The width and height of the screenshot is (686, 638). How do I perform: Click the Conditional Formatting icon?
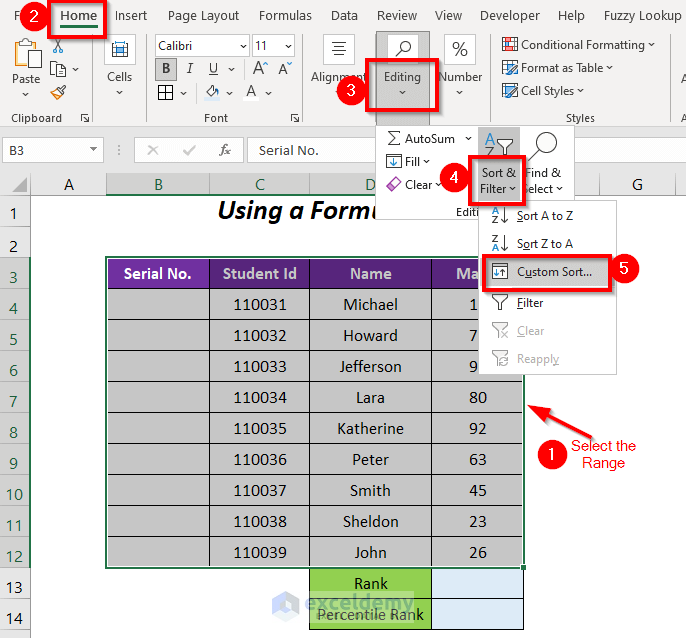510,45
